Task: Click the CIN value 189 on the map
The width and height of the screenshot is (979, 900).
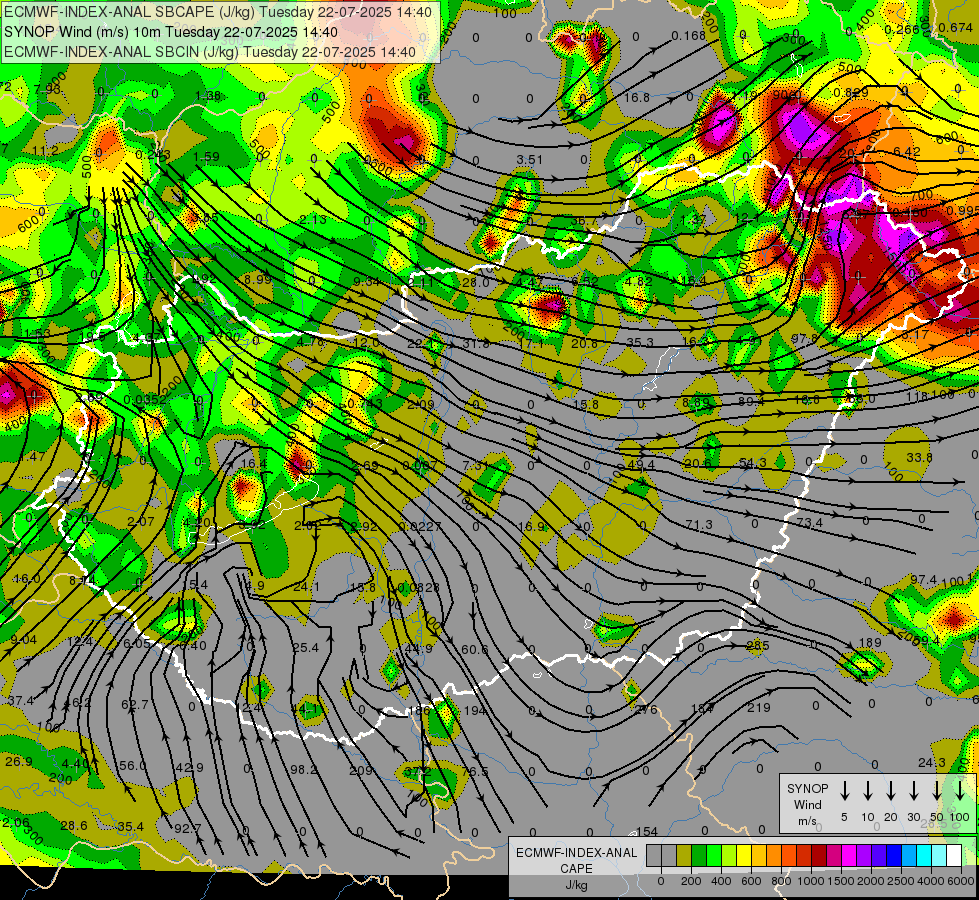Action: [x=870, y=643]
